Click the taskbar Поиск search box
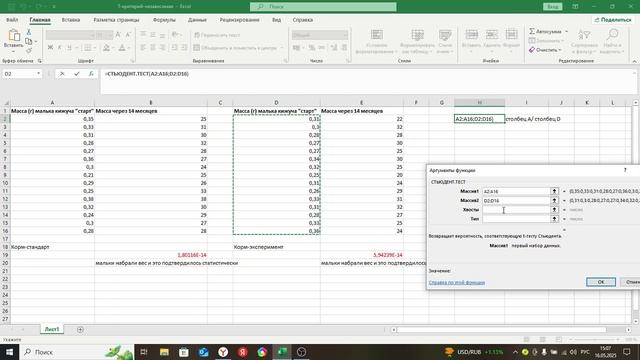Screen dimensions: 640x360 coord(76,352)
